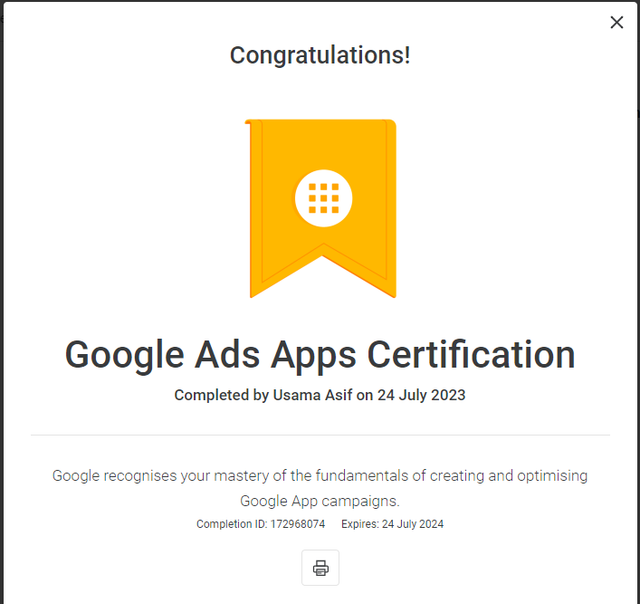
Task: Click the yellow certification badge ribbon
Action: [x=321, y=208]
